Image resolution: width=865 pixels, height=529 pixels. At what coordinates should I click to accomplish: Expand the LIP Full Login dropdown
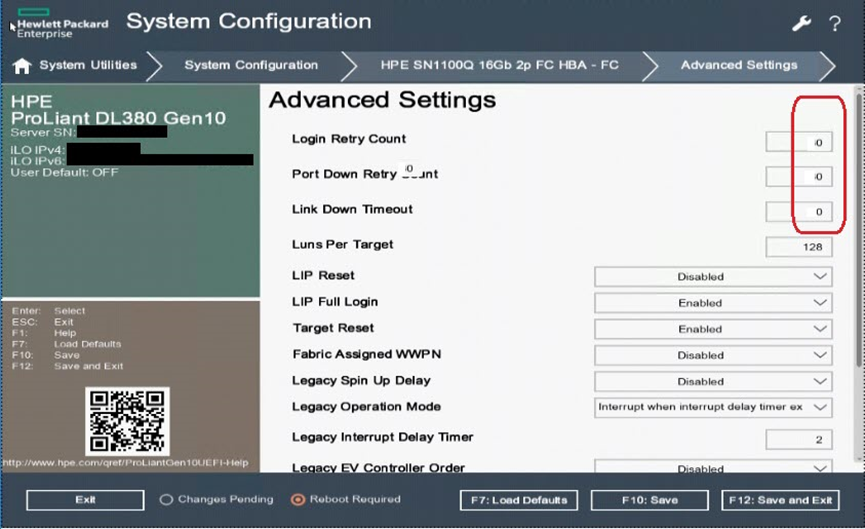coord(713,303)
